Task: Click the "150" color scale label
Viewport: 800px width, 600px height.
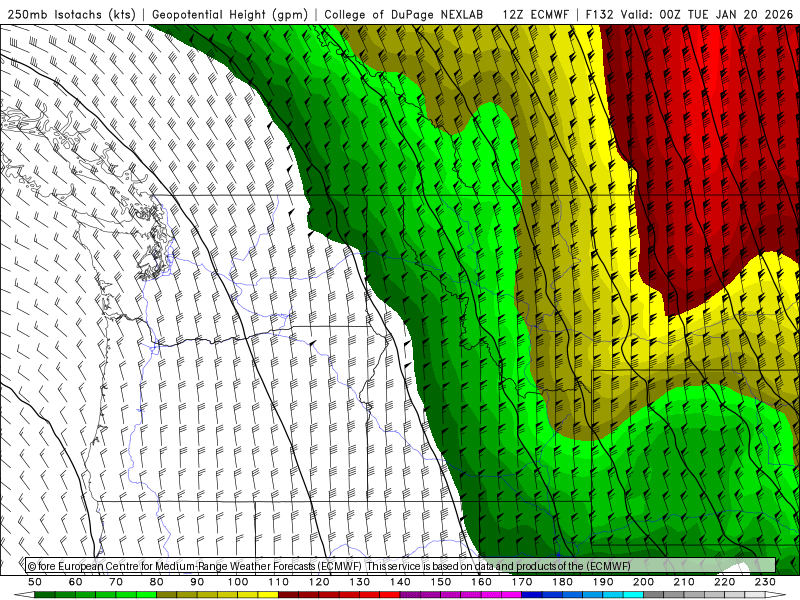Action: tap(441, 582)
